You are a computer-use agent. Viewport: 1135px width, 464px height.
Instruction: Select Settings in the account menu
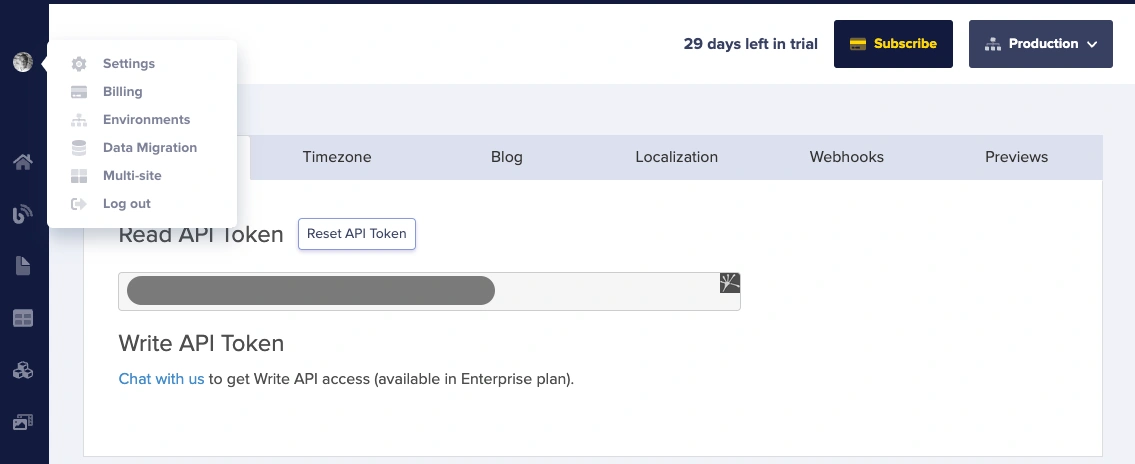tap(128, 64)
